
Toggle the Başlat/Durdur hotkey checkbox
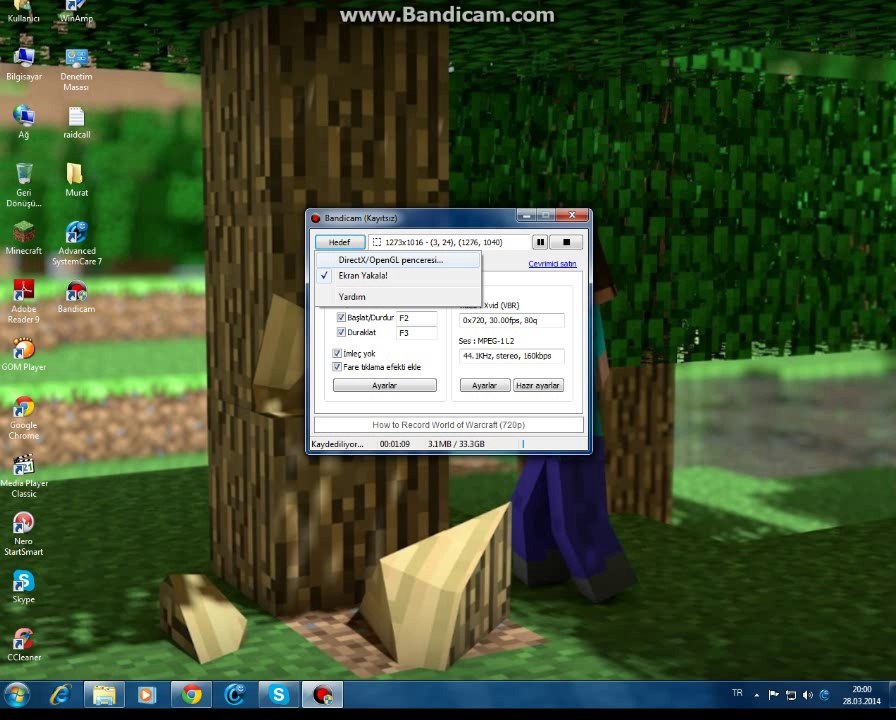341,317
